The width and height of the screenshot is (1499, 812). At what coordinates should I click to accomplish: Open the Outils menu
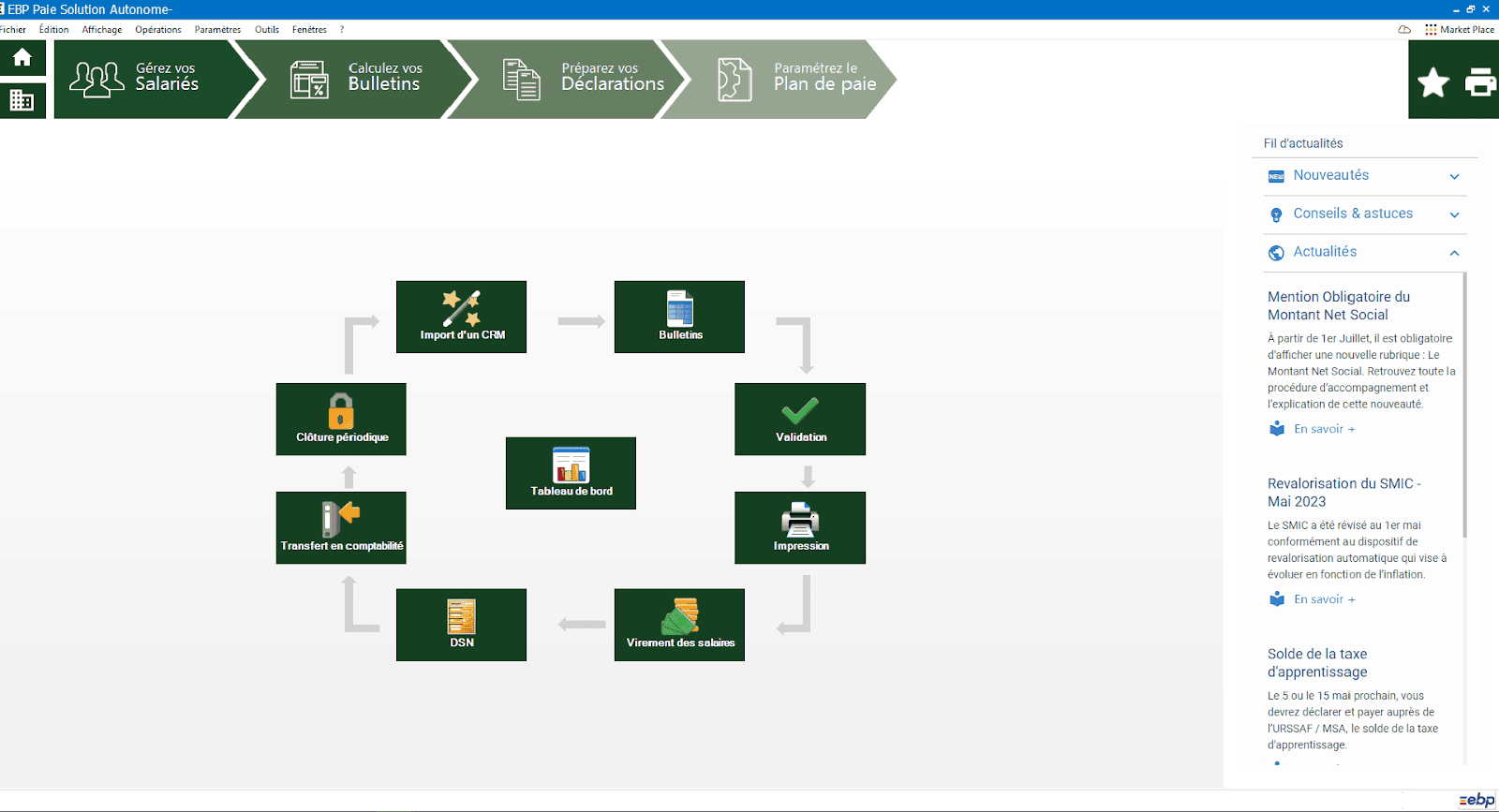(x=267, y=30)
